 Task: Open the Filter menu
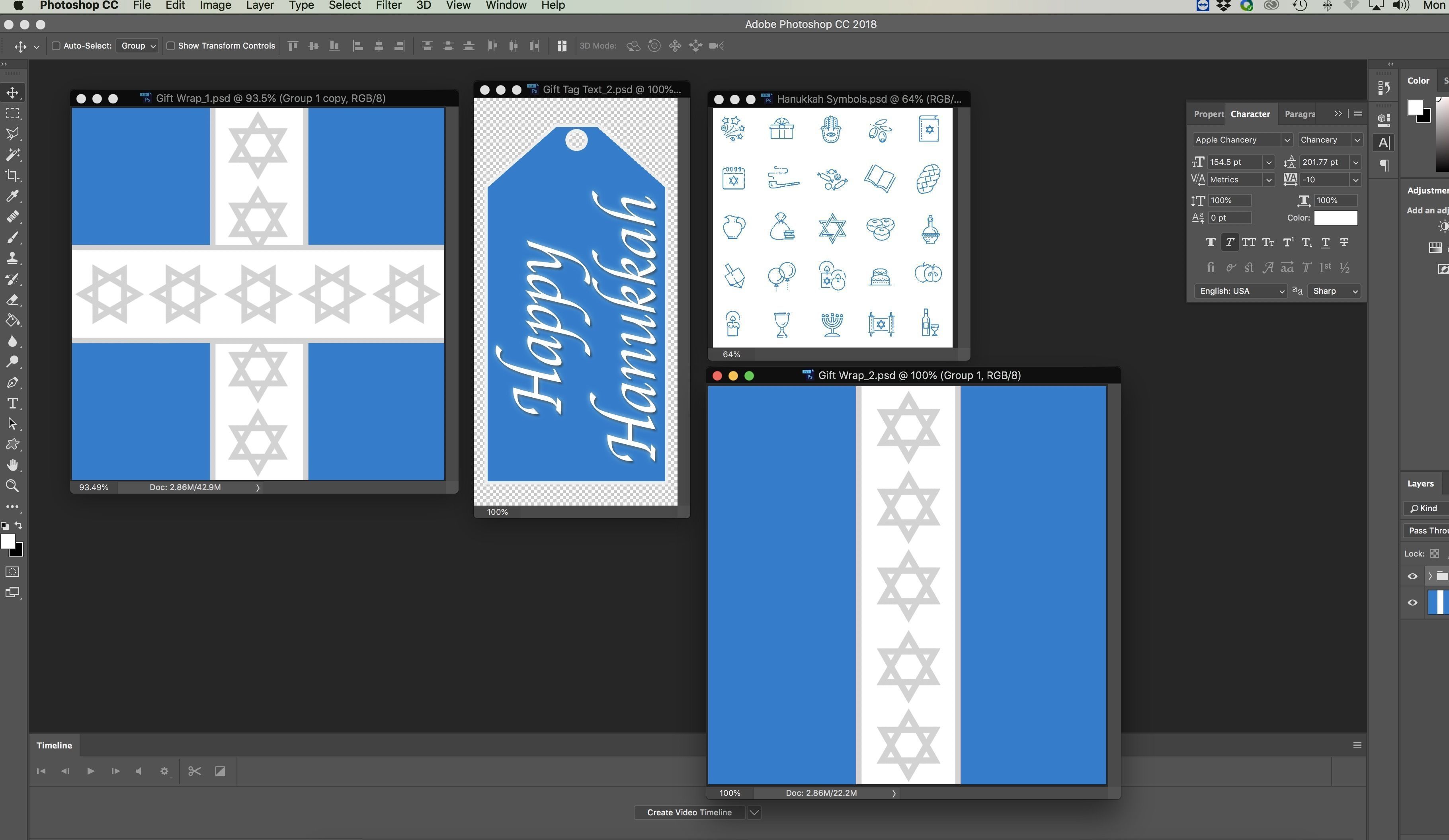pos(388,6)
